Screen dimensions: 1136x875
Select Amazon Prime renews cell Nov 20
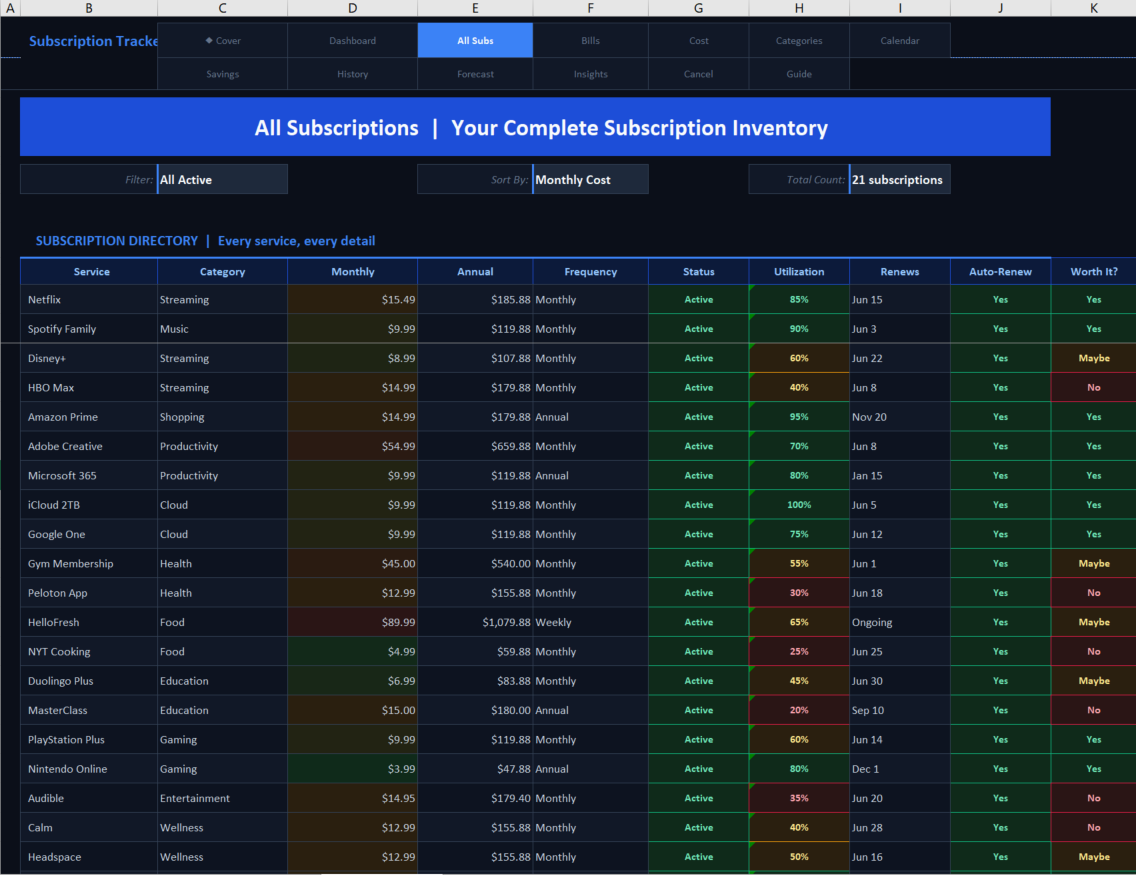[x=900, y=416]
